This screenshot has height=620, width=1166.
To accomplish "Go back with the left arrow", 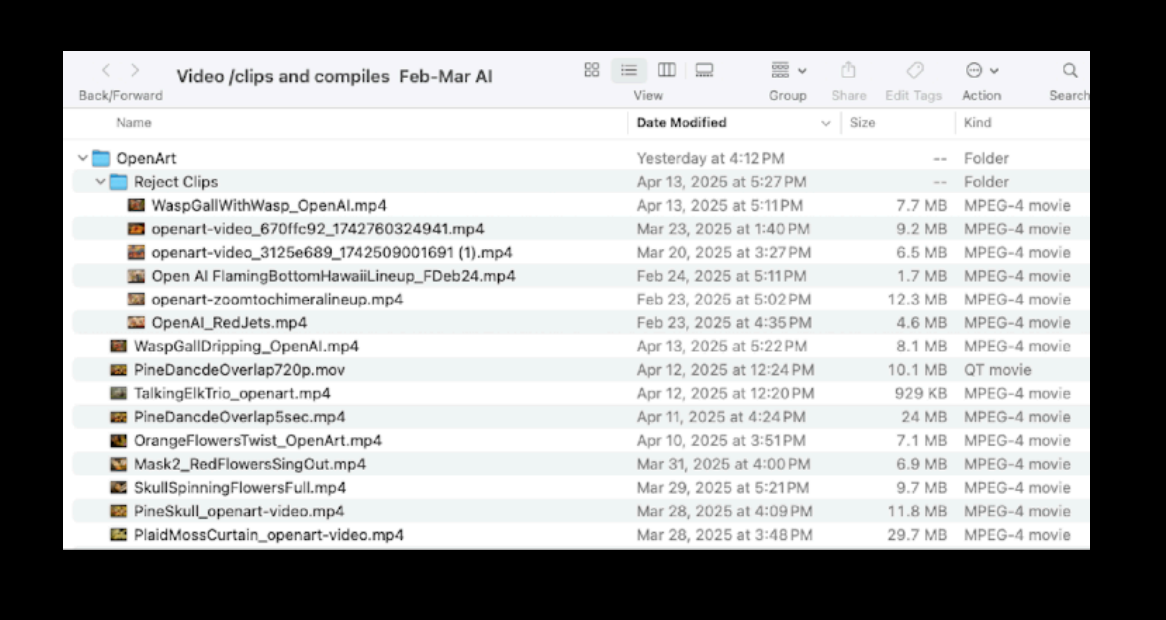I will point(106,70).
